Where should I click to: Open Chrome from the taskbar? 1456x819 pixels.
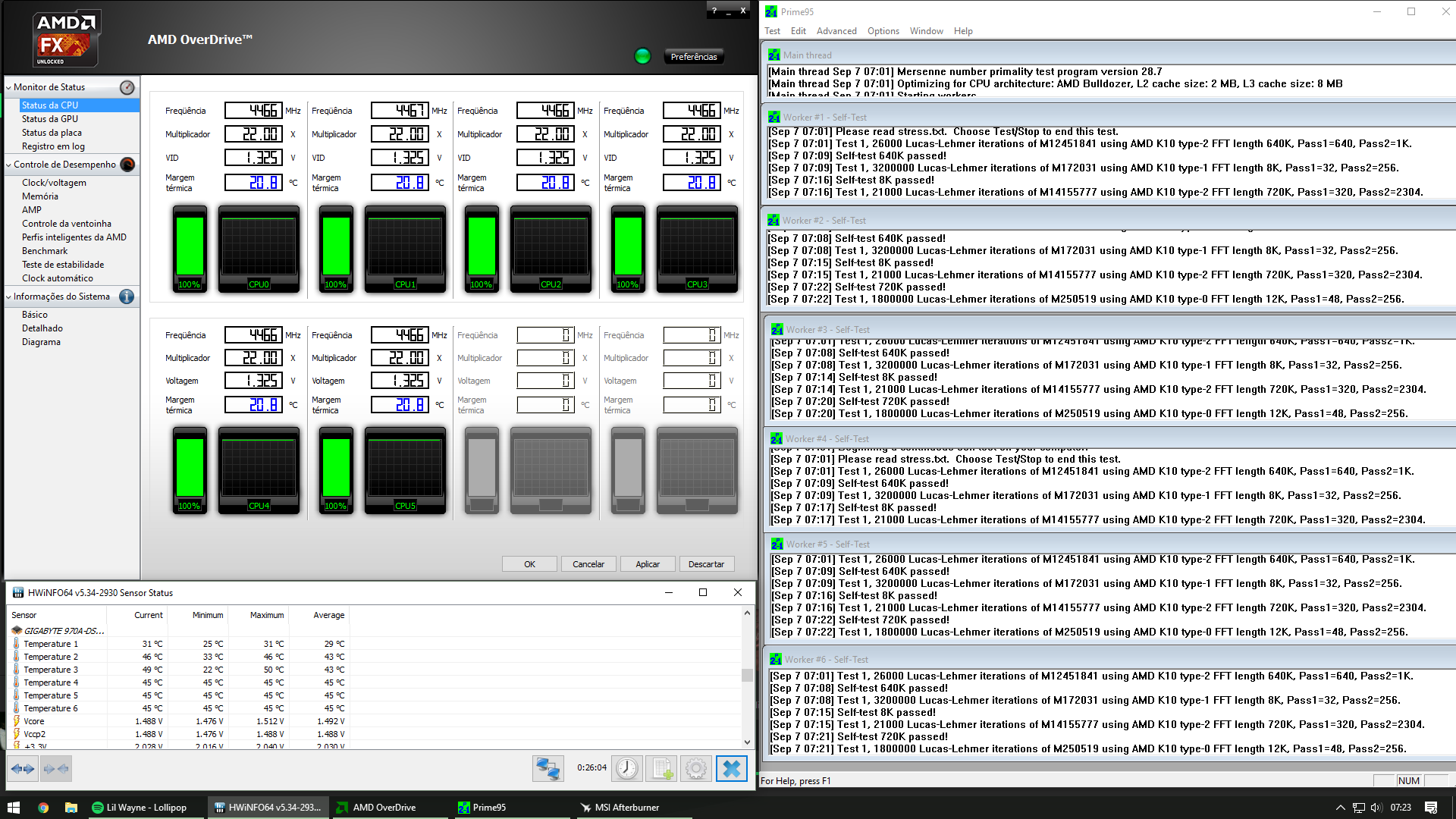43,808
